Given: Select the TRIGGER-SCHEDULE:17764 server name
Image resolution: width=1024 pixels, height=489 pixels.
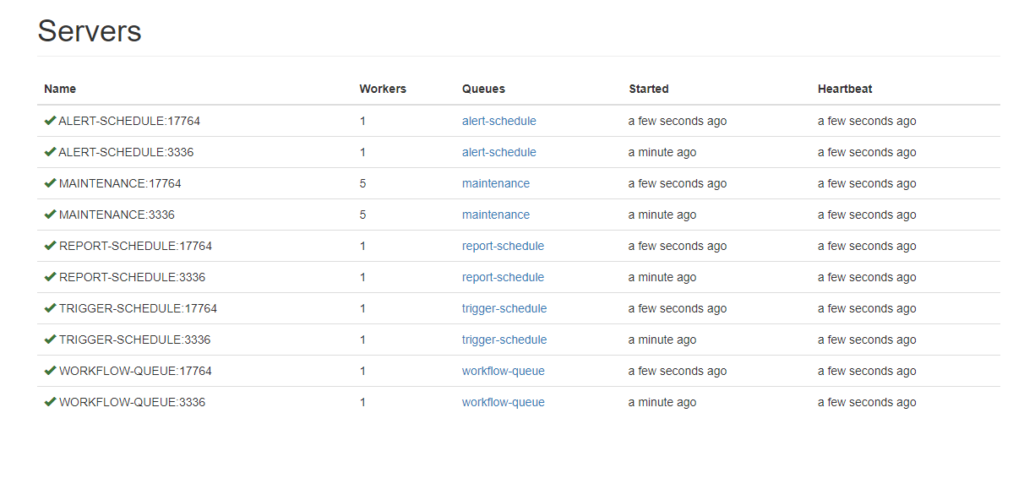Looking at the screenshot, I should click(138, 309).
